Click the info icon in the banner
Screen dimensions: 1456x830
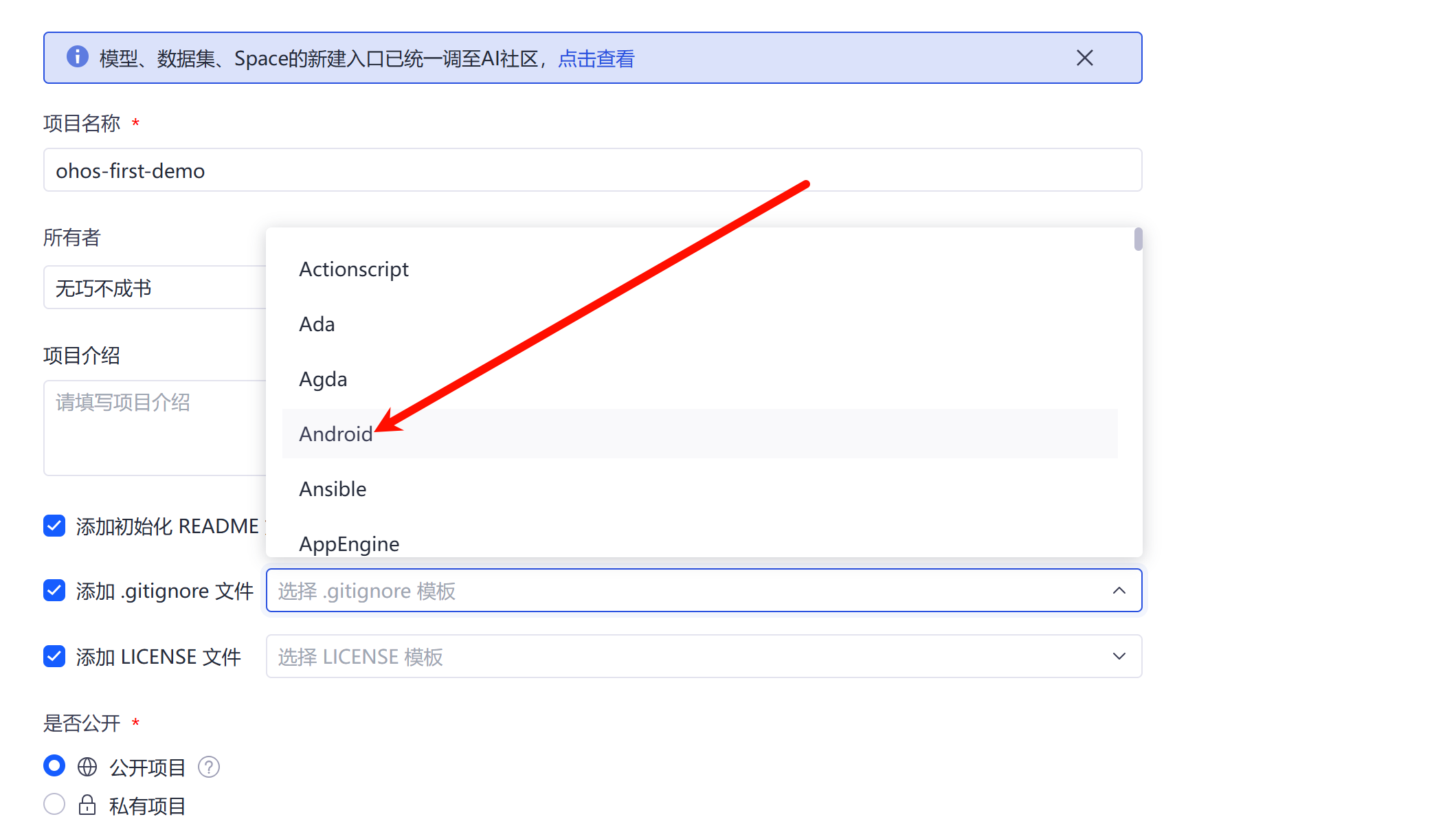click(x=78, y=57)
